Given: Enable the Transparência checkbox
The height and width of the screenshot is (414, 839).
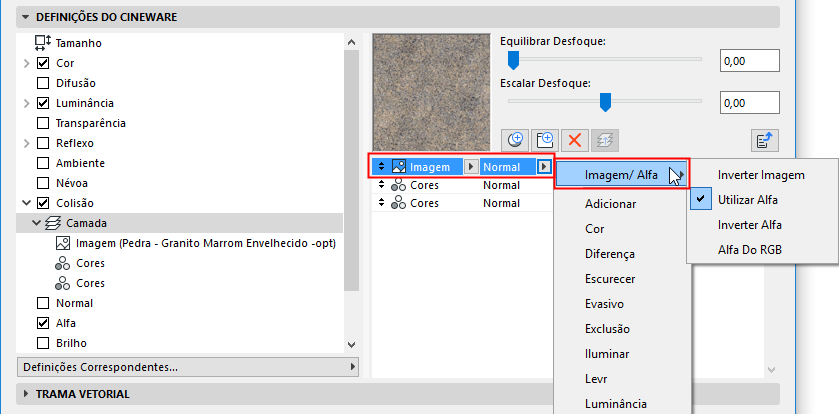Looking at the screenshot, I should [x=43, y=123].
